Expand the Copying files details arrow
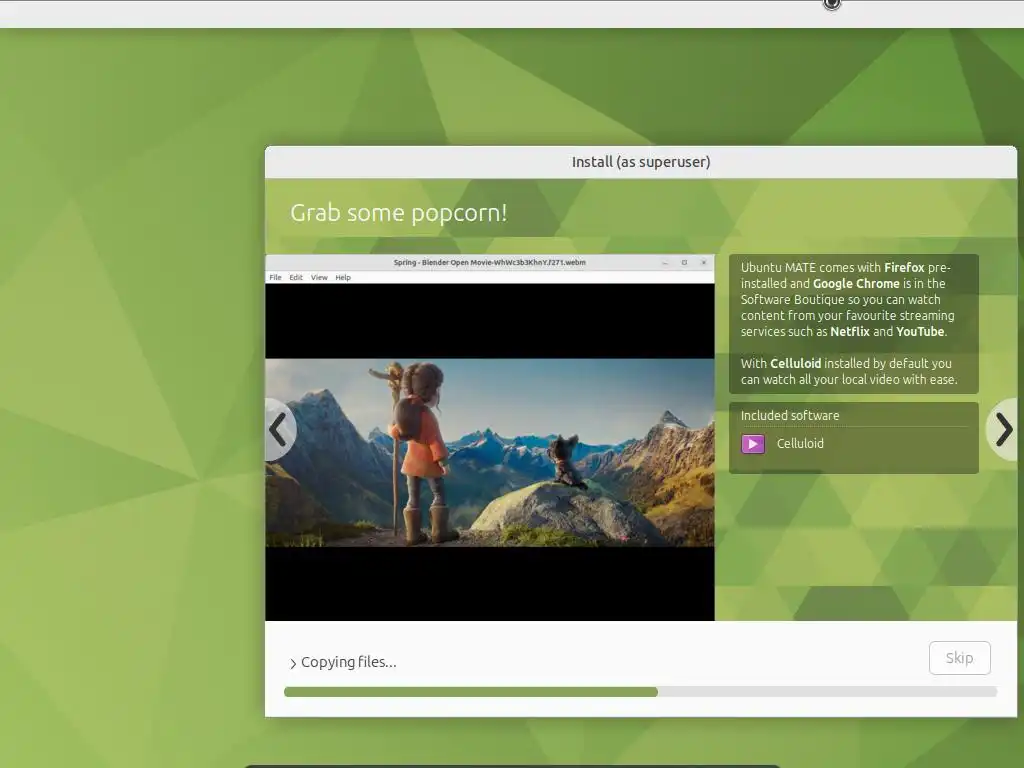Viewport: 1024px width, 768px height. coord(293,664)
